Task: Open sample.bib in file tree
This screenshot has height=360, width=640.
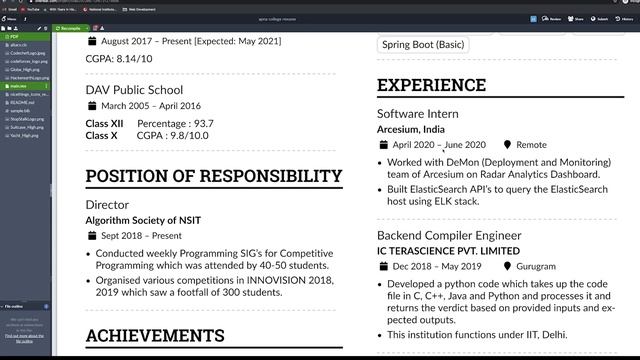Action: (x=25, y=111)
